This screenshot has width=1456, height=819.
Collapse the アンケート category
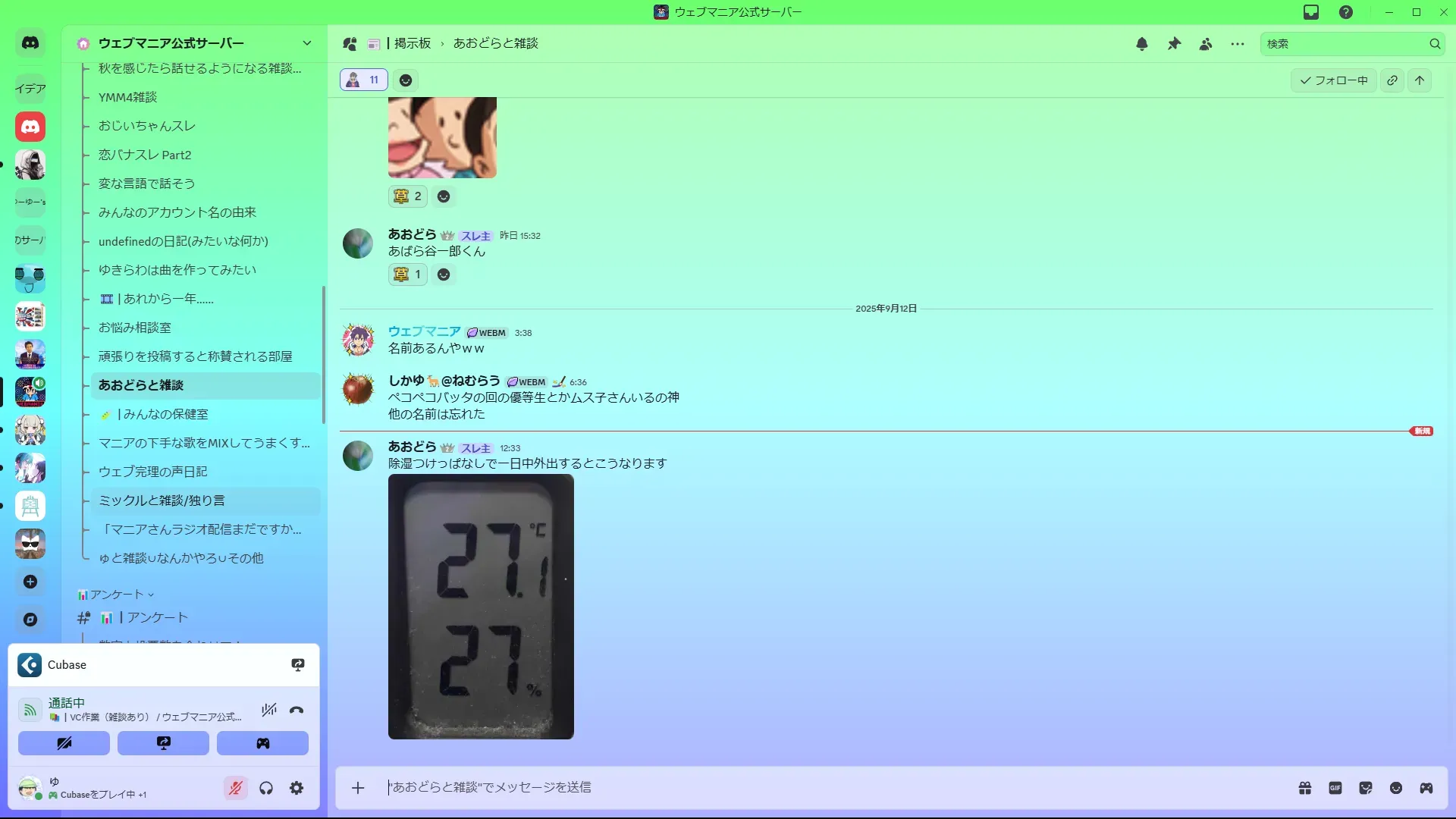coord(116,595)
